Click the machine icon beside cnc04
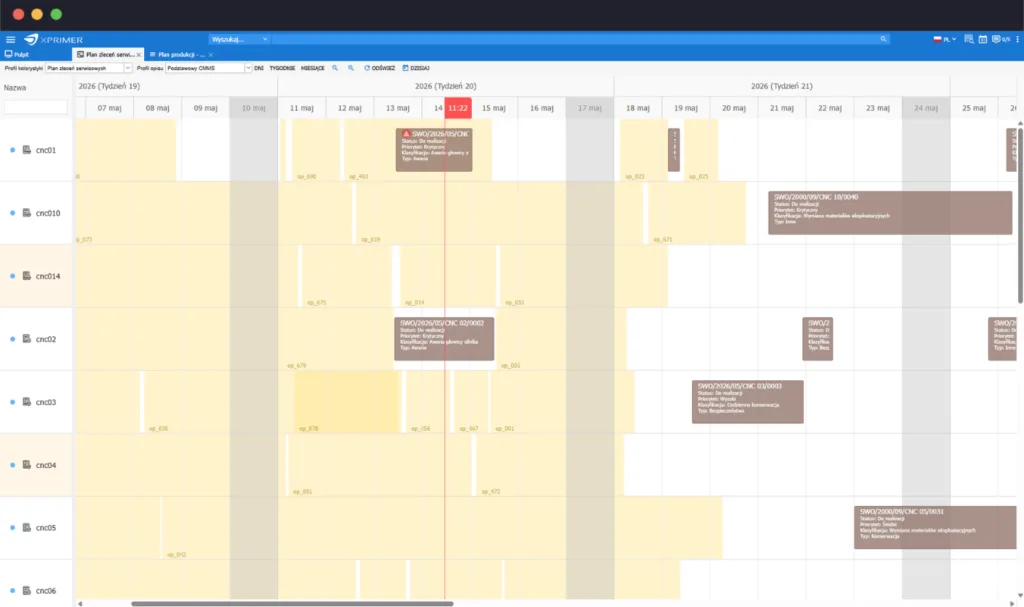The width and height of the screenshot is (1024, 607). (27, 465)
